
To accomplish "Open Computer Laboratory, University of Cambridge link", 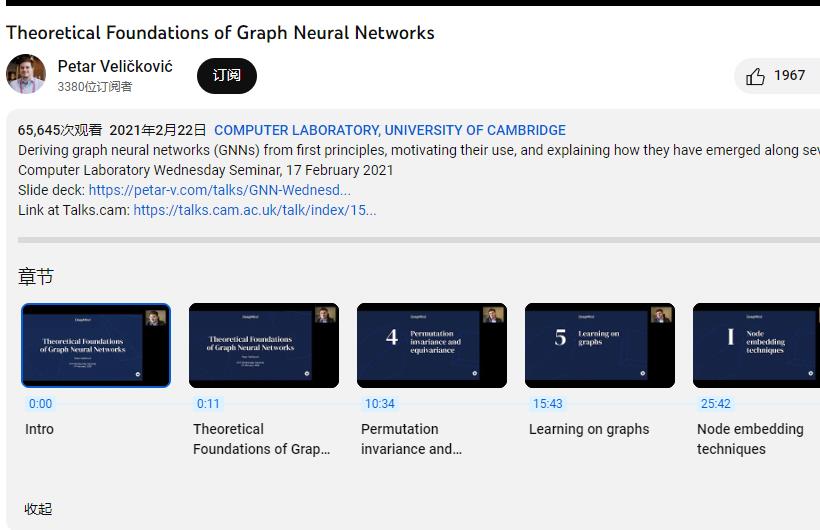I will coord(390,130).
